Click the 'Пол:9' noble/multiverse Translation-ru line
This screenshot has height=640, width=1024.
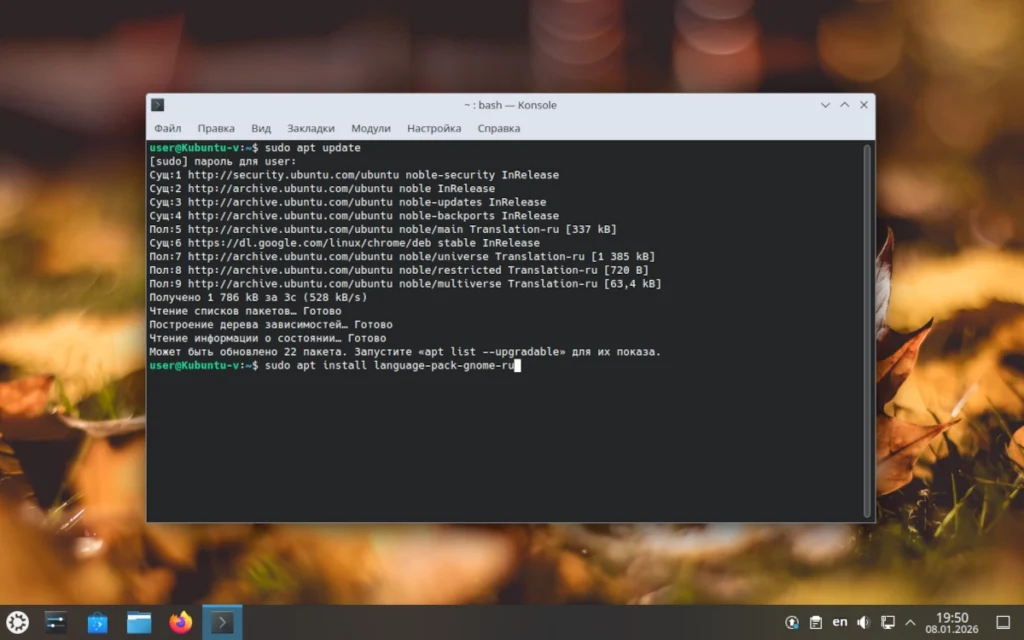click(406, 283)
